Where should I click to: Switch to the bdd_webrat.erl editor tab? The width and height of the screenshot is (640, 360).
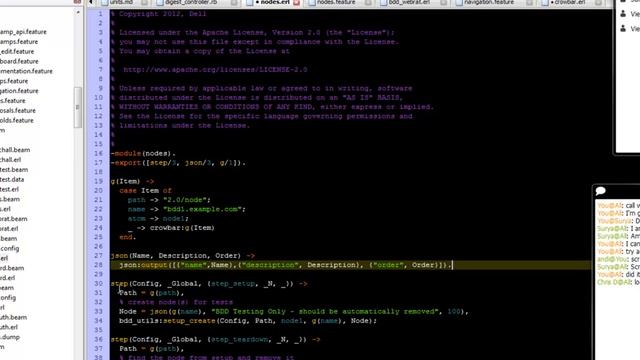pos(409,2)
